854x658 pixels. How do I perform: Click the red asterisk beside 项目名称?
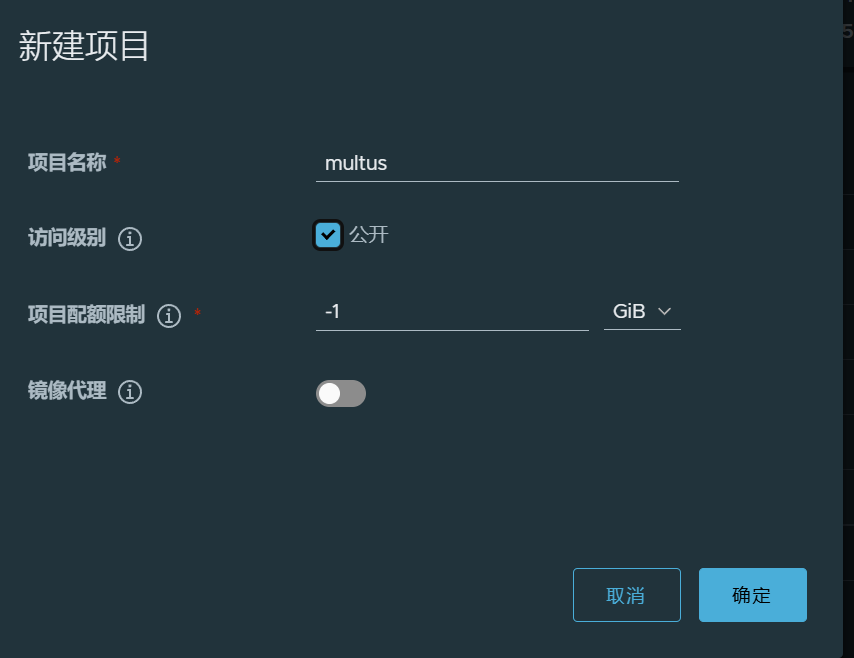pyautogui.click(x=117, y=160)
